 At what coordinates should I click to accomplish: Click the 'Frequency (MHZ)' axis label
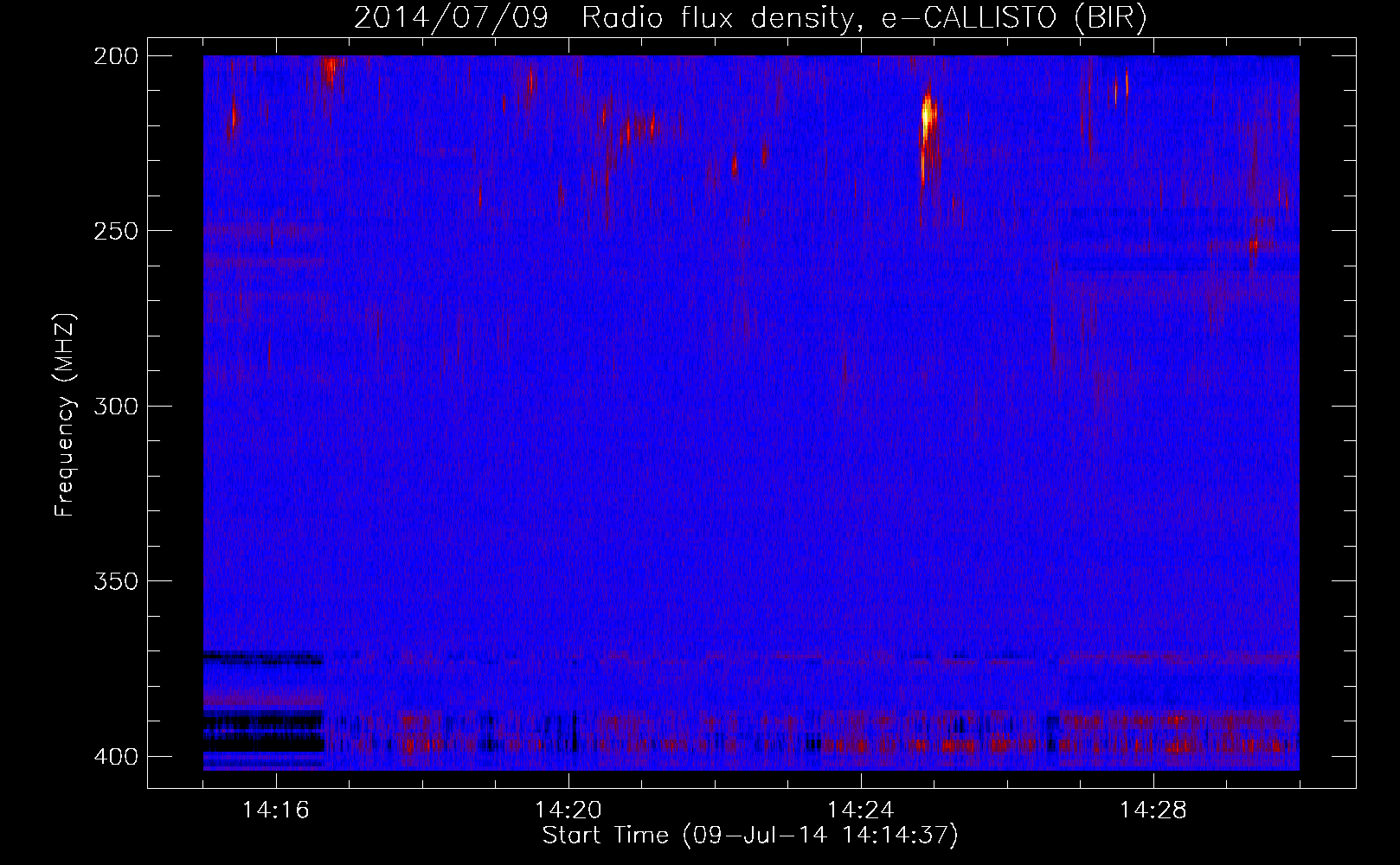pyautogui.click(x=65, y=414)
